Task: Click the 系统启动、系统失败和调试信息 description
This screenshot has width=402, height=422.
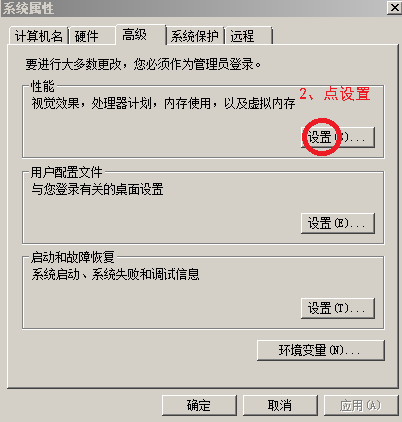Action: (x=115, y=274)
